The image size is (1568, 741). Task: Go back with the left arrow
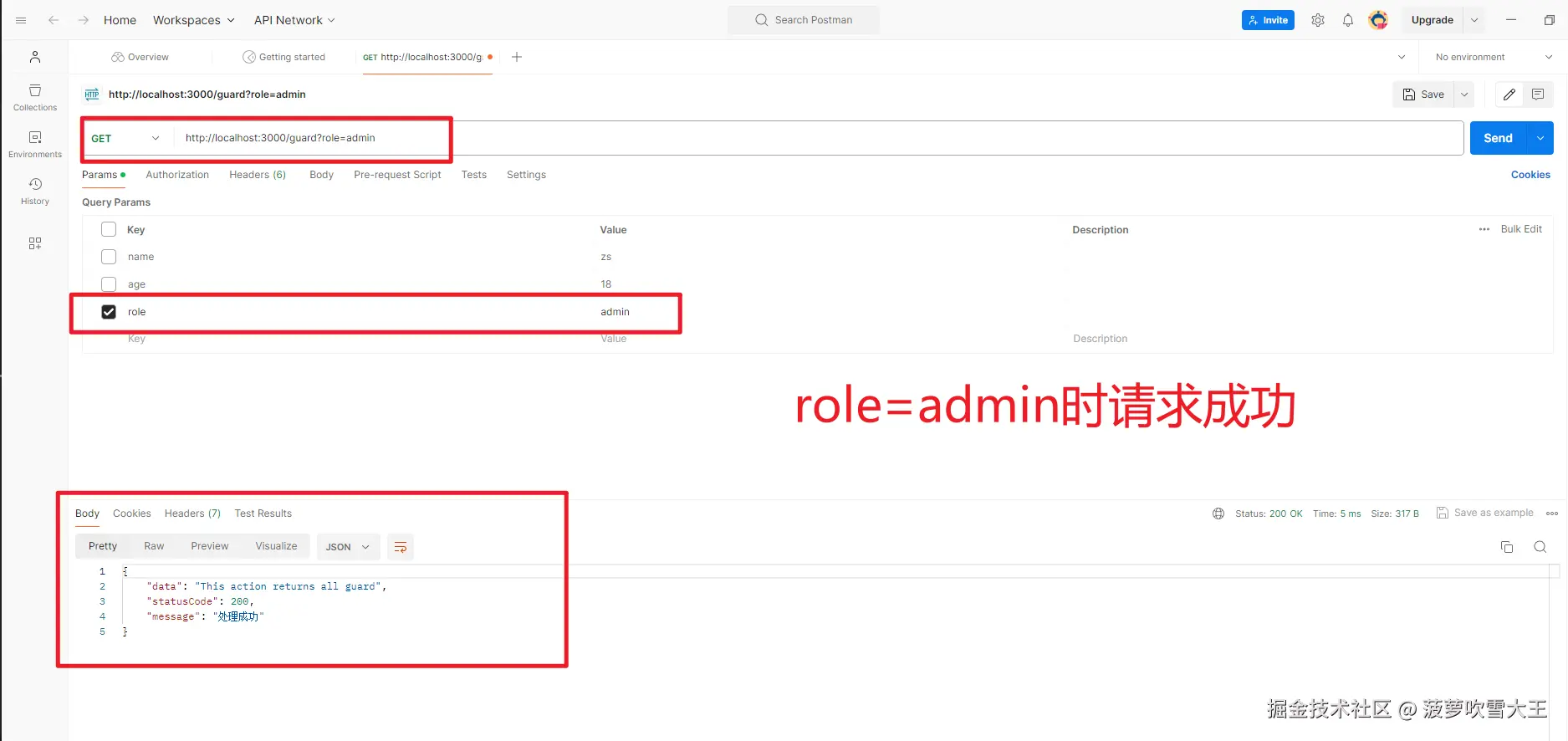(54, 20)
